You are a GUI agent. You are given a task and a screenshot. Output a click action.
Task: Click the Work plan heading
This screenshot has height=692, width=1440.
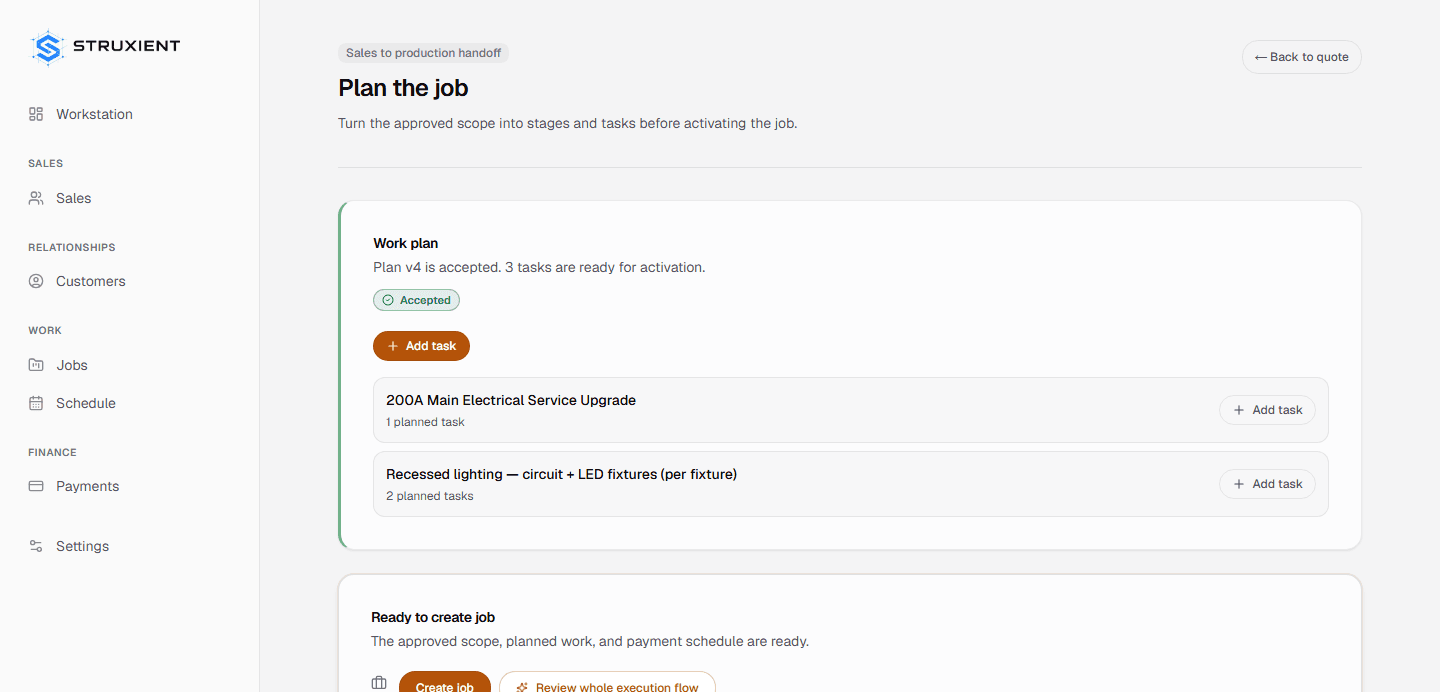(406, 243)
